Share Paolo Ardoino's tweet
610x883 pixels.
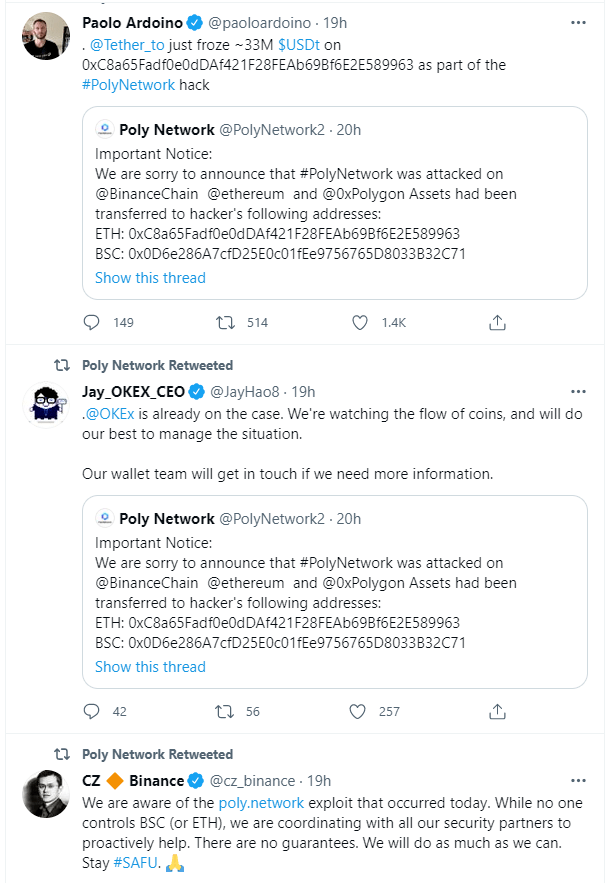[x=497, y=323]
